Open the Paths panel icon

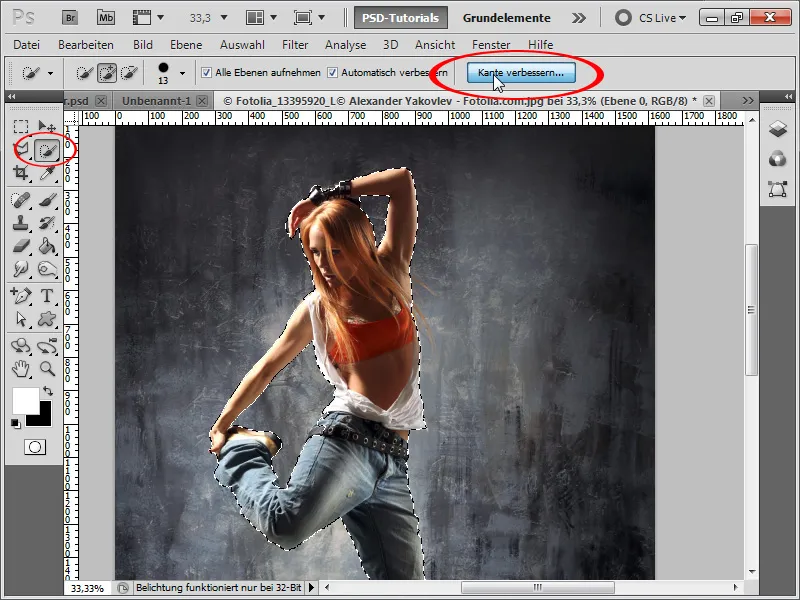click(x=777, y=189)
